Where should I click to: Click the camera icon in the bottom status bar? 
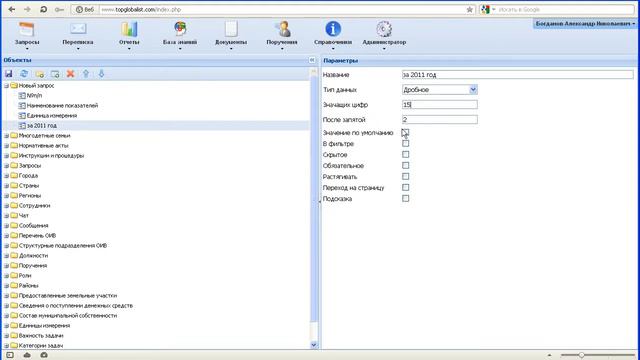point(44,355)
